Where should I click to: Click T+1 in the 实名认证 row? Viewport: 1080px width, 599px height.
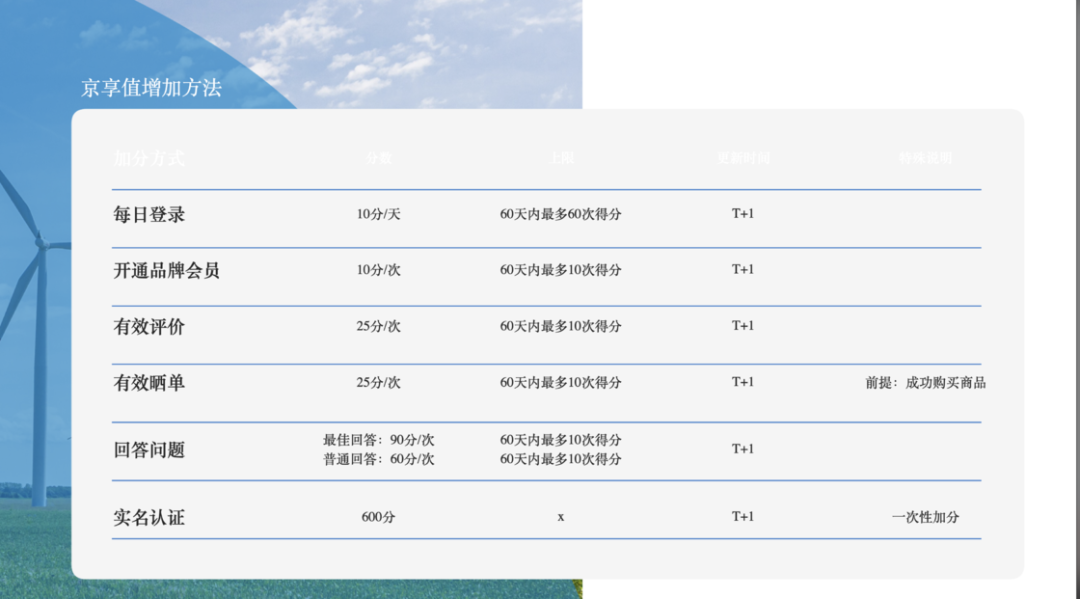click(x=742, y=516)
